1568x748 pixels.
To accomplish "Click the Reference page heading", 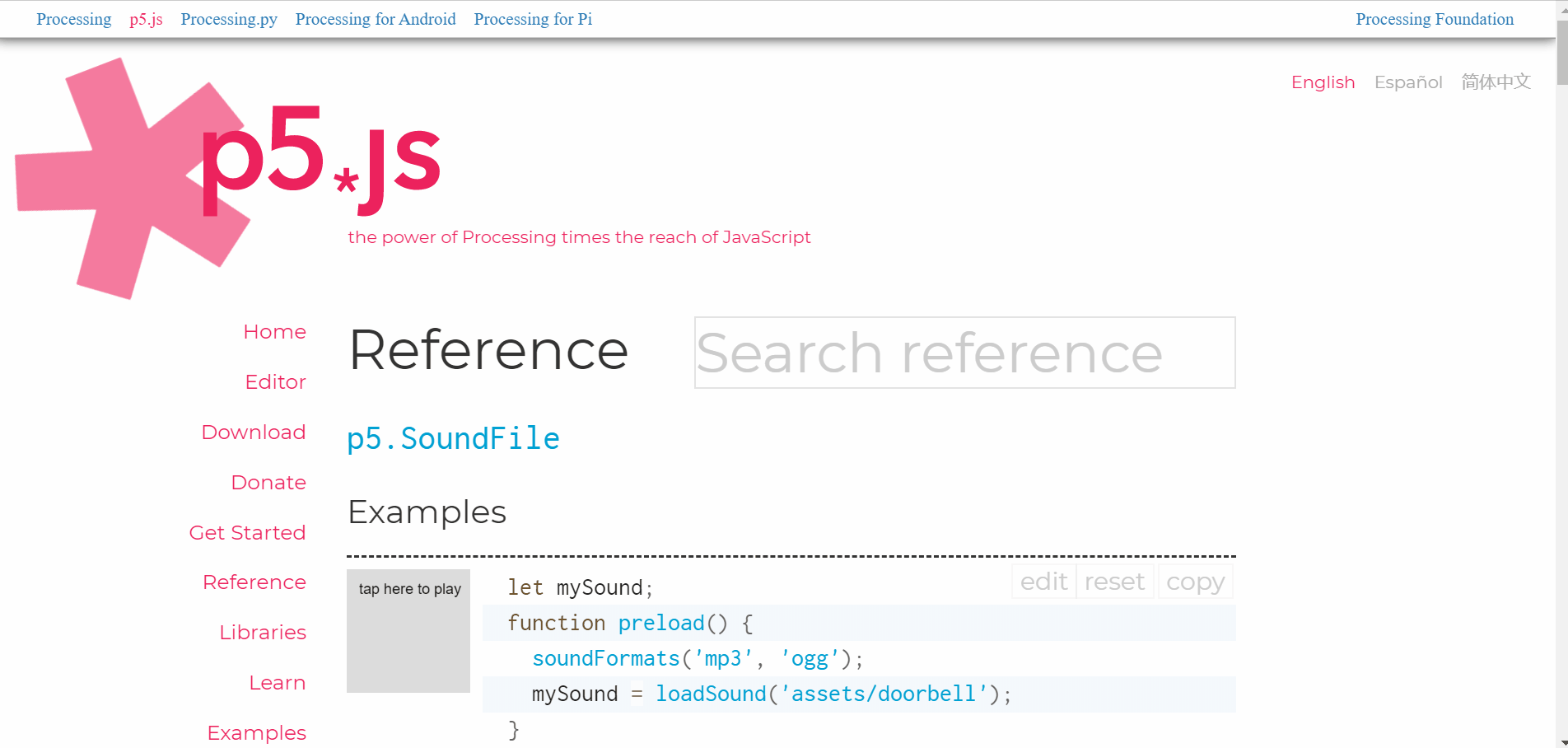I will click(488, 350).
